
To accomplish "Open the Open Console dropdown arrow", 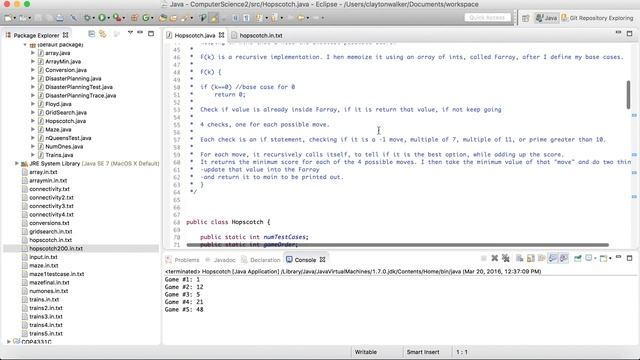I will click(x=610, y=258).
